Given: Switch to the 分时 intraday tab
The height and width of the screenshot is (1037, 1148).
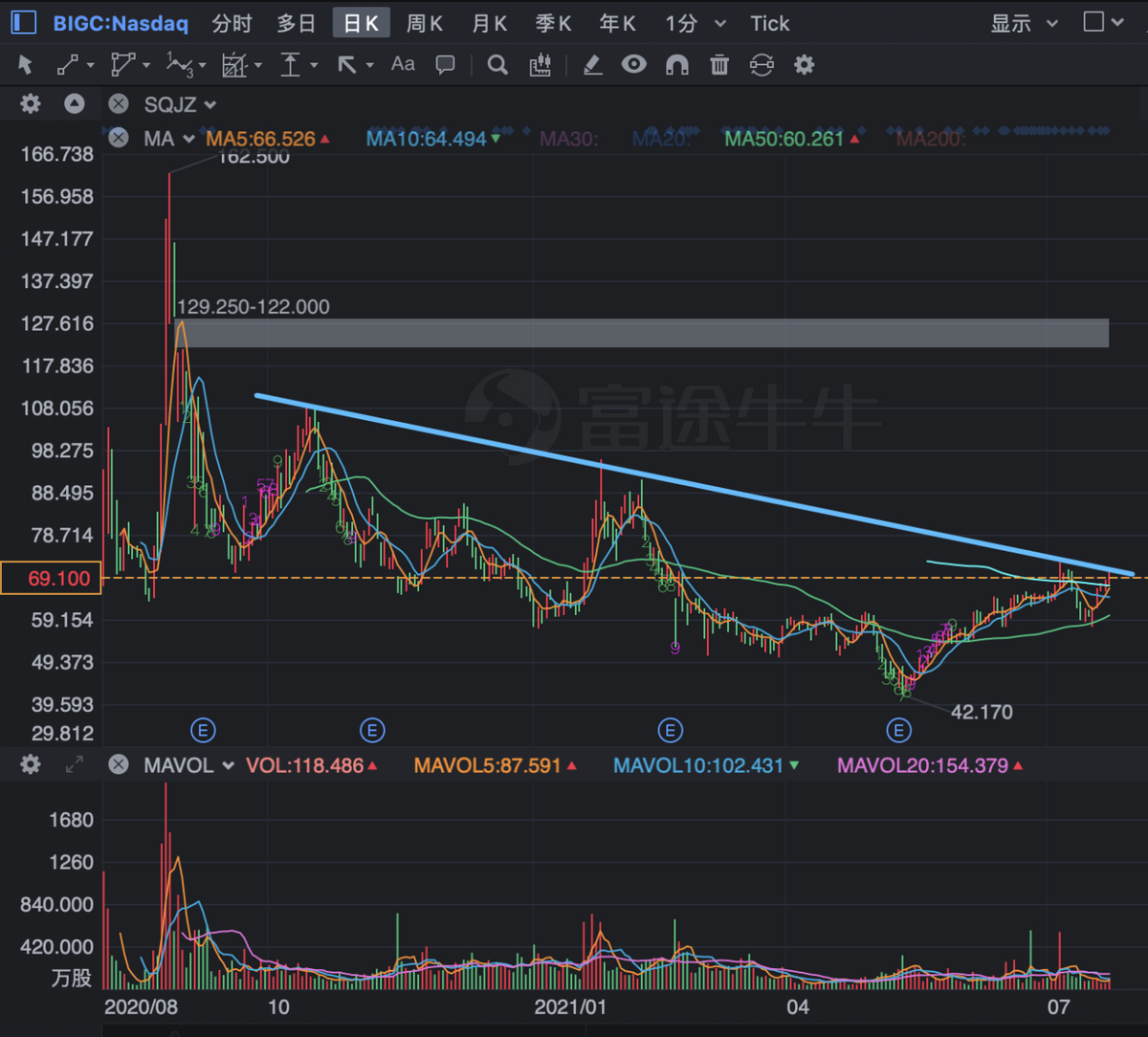Looking at the screenshot, I should tap(232, 23).
